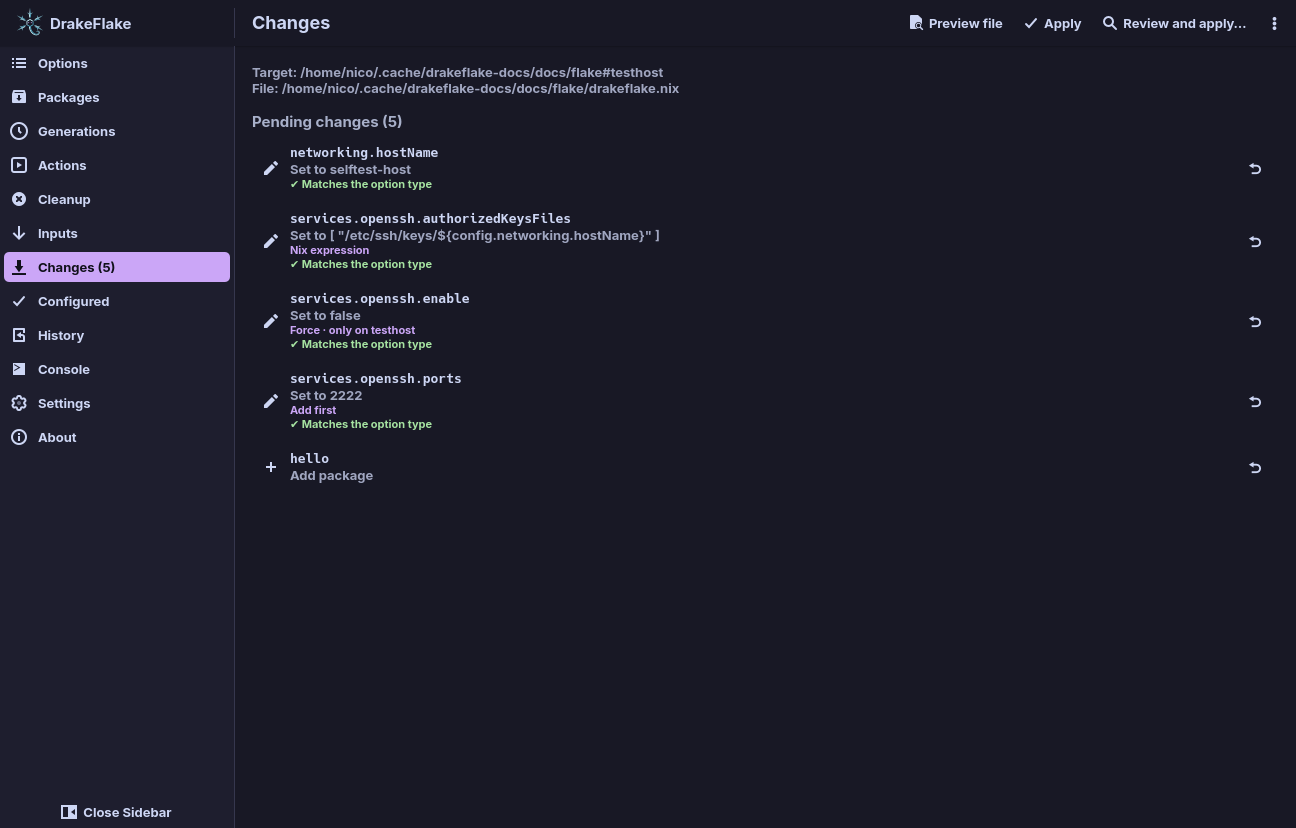Open the Generations page
This screenshot has height=828, width=1296.
point(117,131)
